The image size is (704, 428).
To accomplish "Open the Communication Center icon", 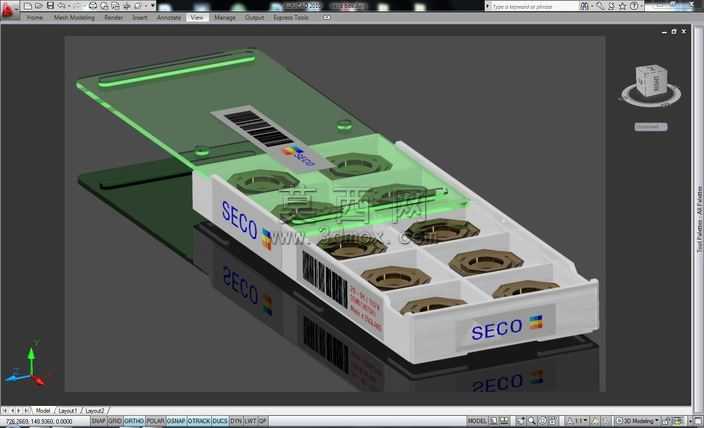I will tap(612, 6).
